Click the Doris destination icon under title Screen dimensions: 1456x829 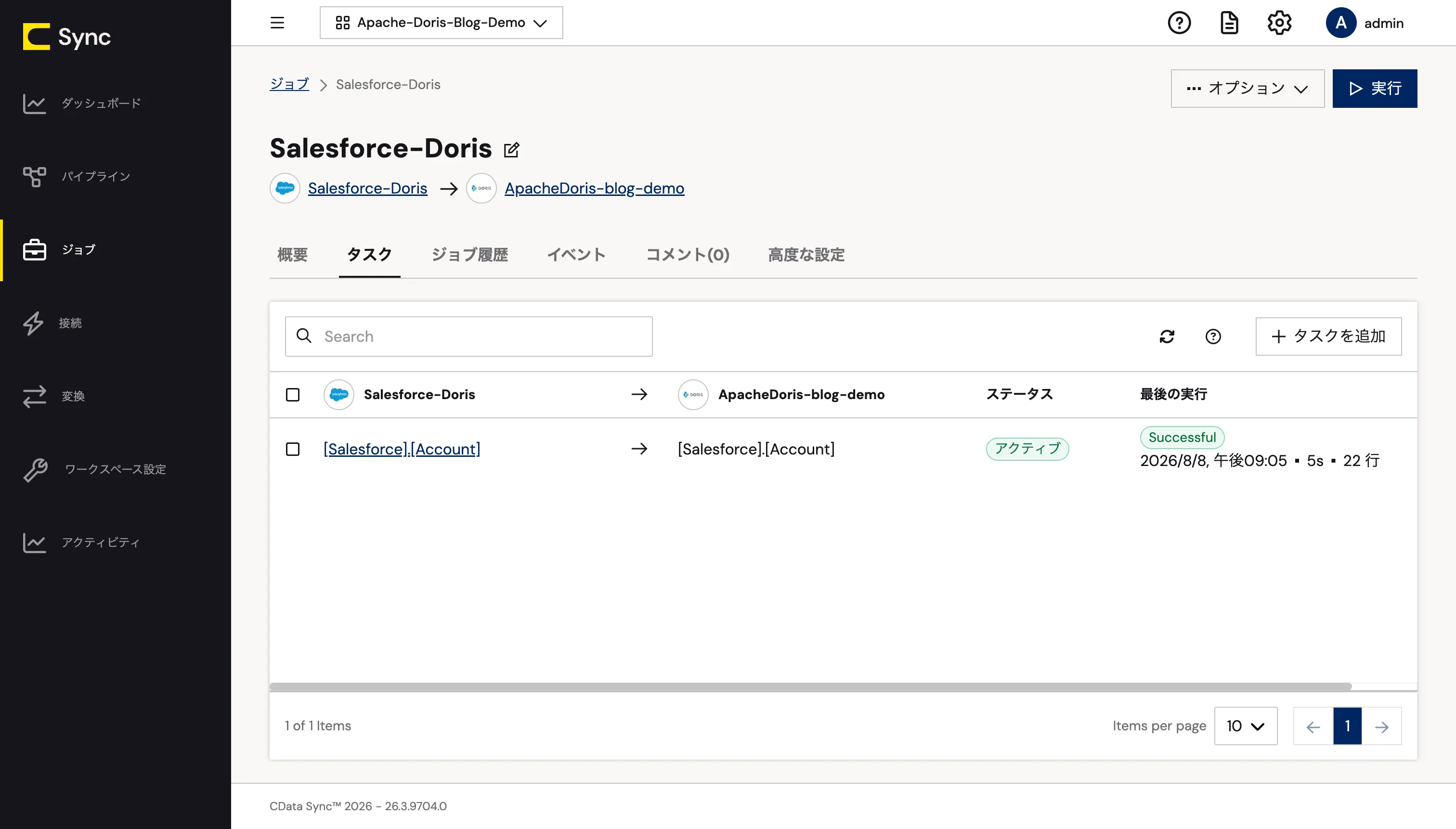[481, 188]
